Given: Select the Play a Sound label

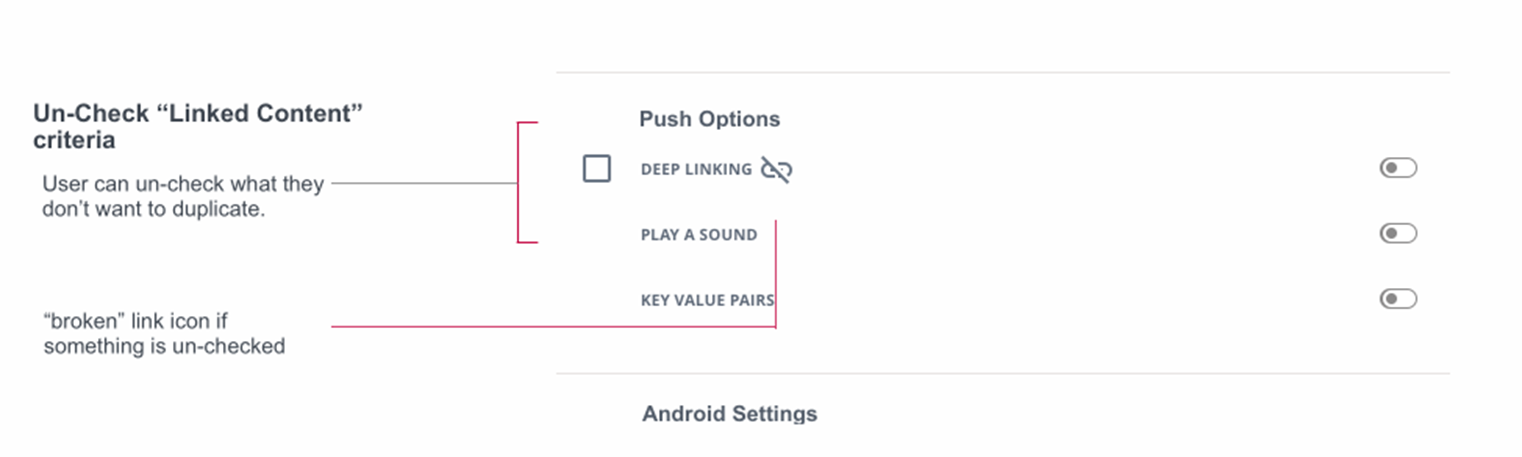Looking at the screenshot, I should point(699,235).
